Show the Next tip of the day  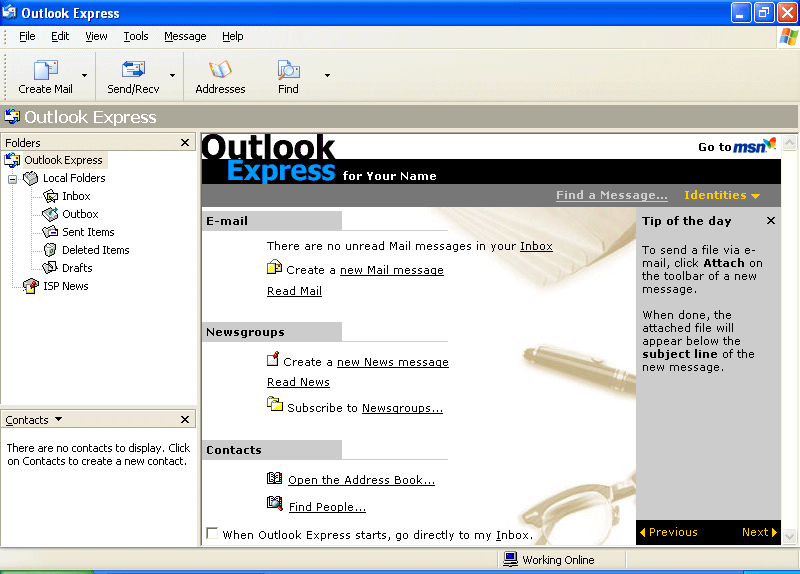coord(759,532)
